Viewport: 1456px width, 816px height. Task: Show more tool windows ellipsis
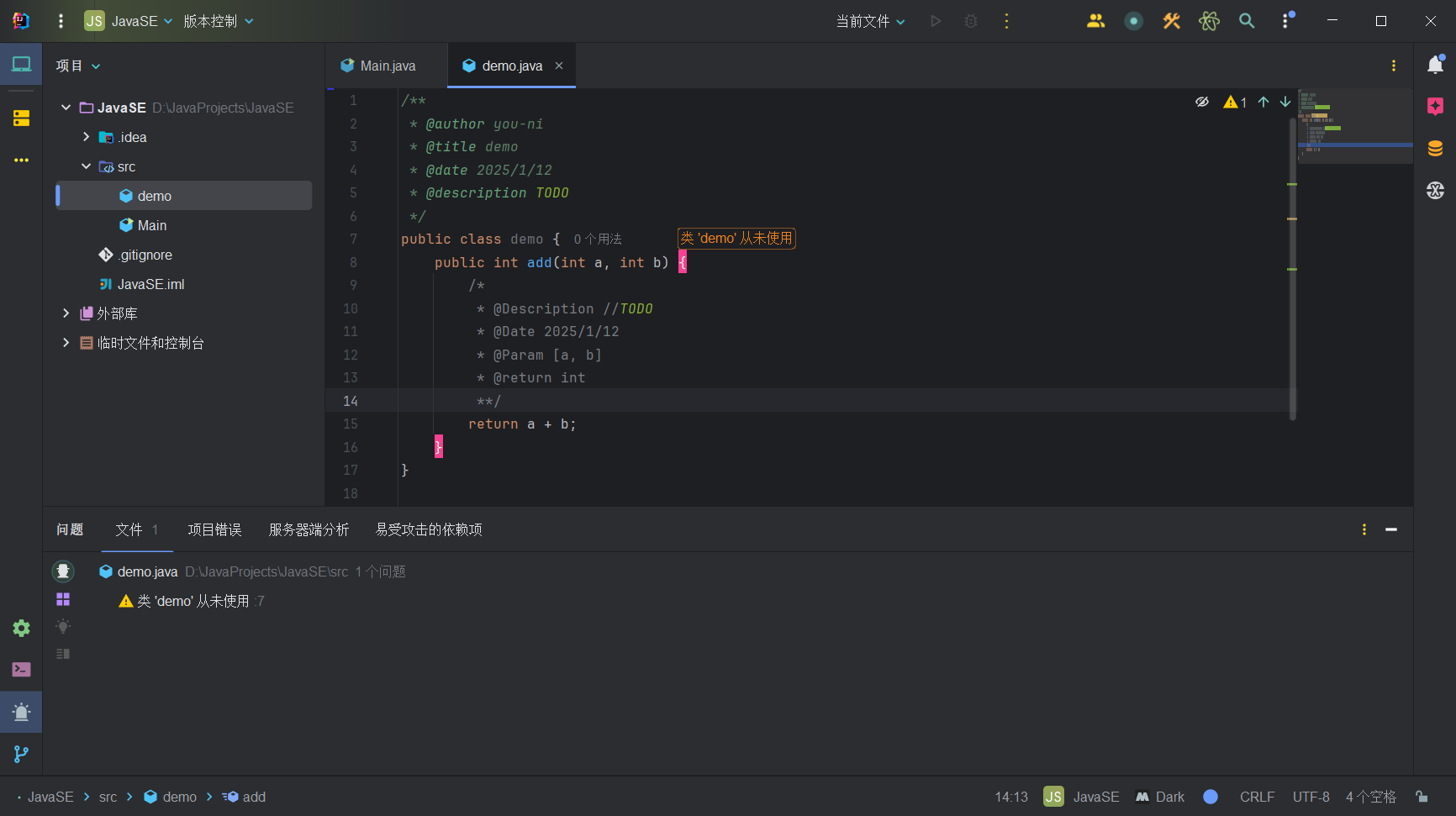point(21,160)
